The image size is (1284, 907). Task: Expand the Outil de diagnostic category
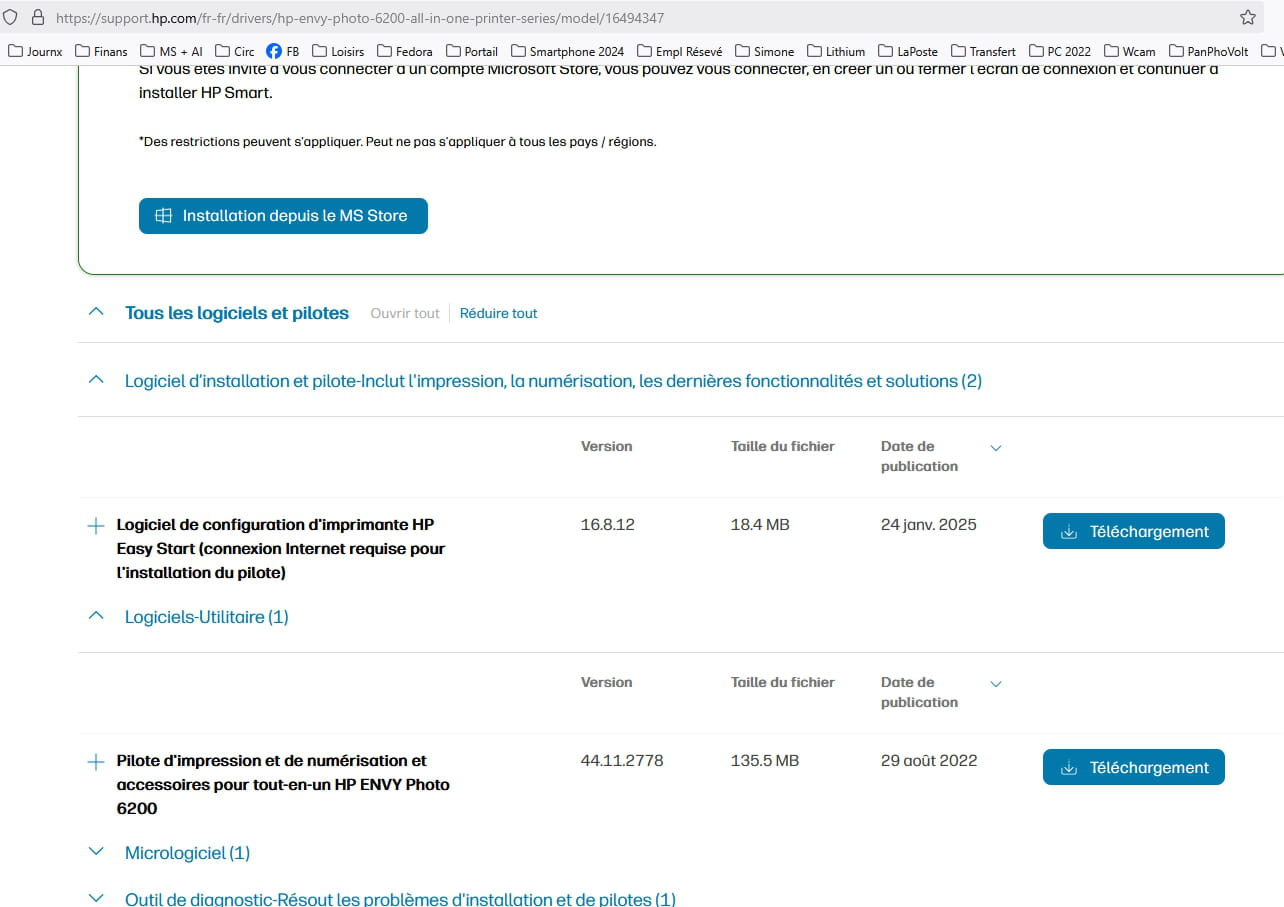tap(96, 898)
